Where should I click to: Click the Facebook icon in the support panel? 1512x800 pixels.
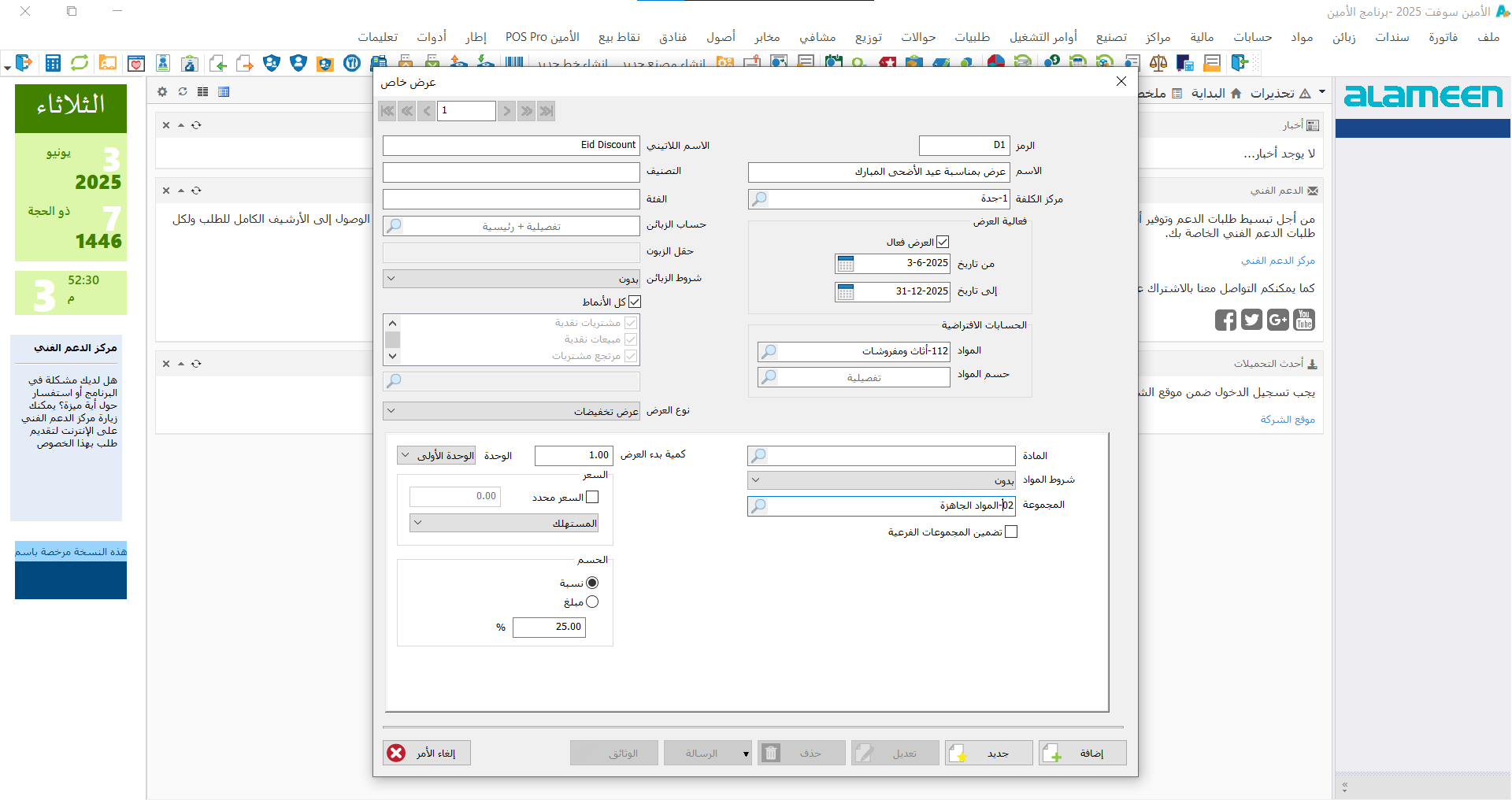[1225, 320]
